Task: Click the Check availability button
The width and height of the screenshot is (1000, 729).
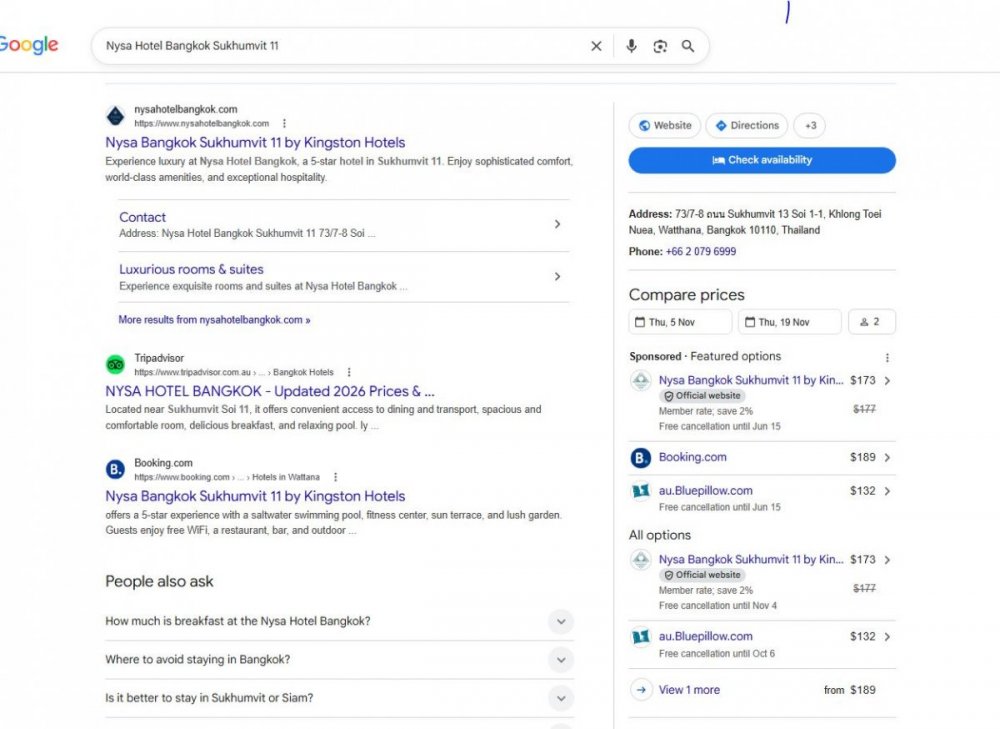Action: coord(762,160)
